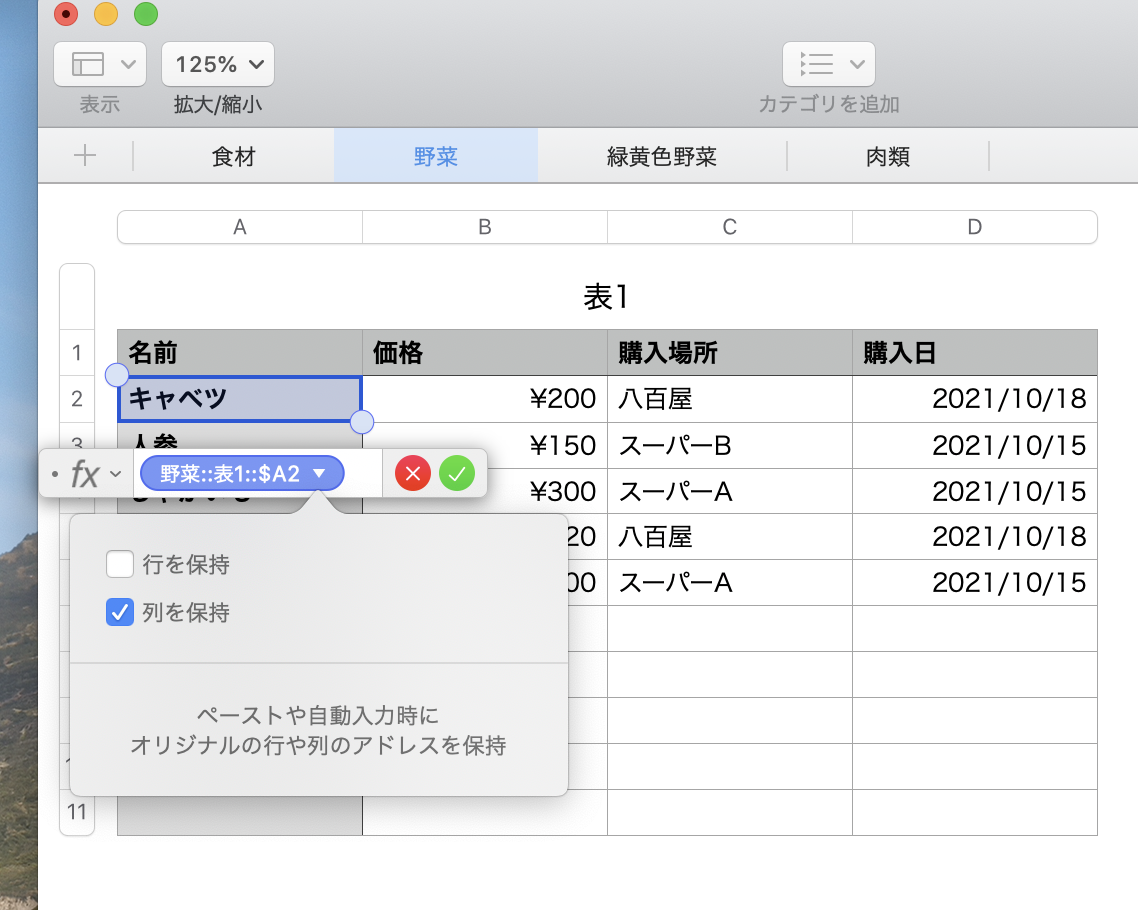1138x910 pixels.
Task: Click the Add Category (カテゴリを追加) list icon
Action: point(817,64)
